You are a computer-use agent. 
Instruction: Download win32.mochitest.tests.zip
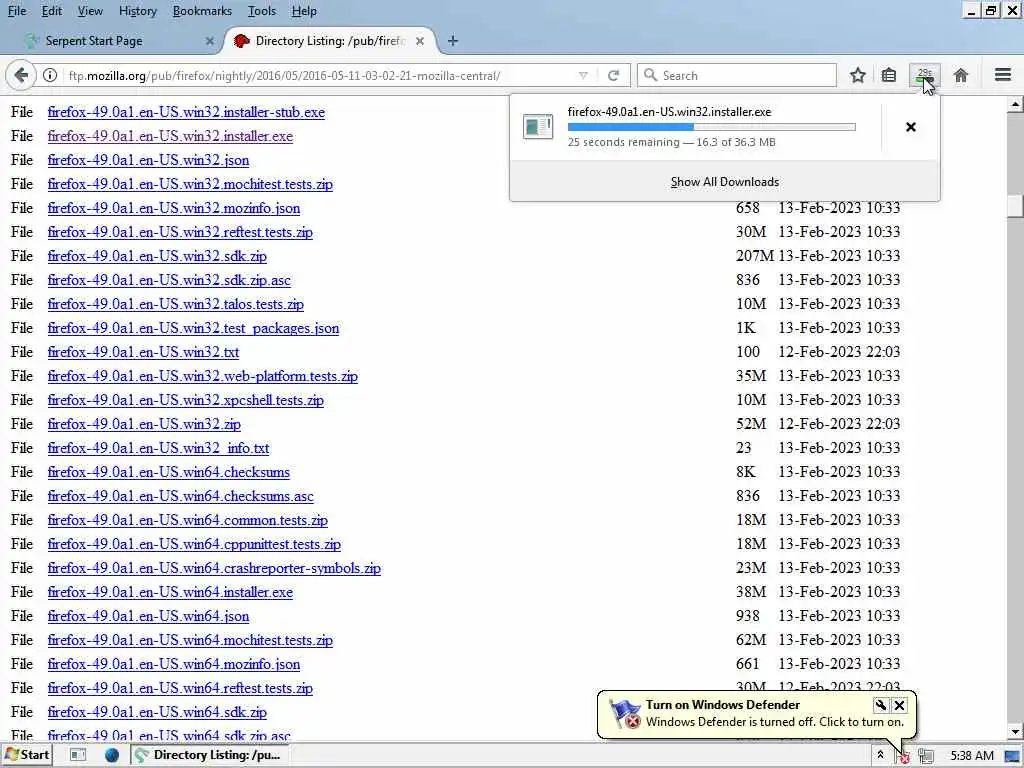coord(190,184)
